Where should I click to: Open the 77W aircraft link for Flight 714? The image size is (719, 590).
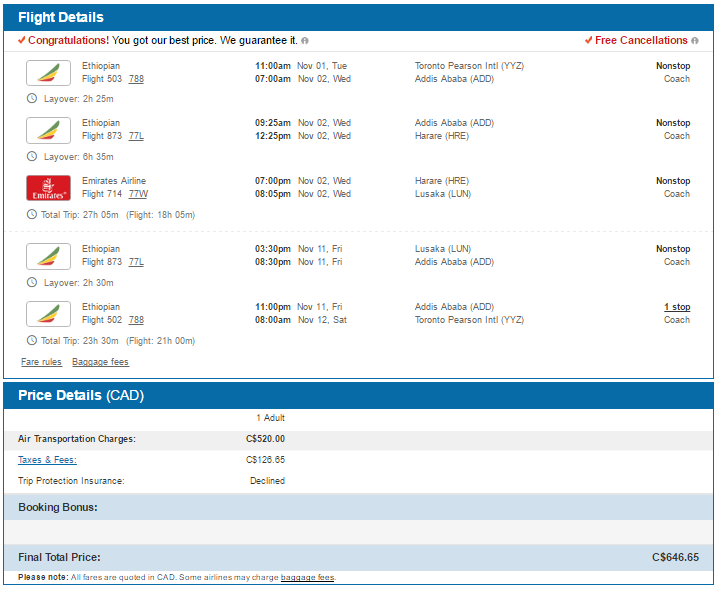point(138,194)
